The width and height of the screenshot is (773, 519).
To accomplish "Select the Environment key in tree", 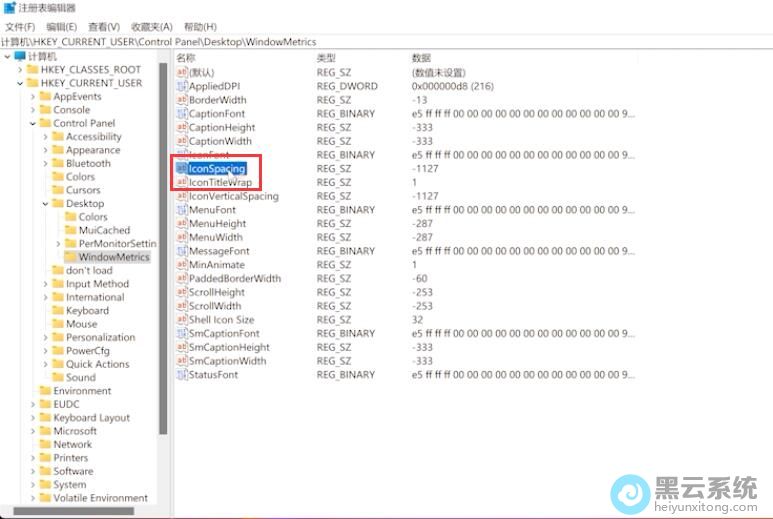I will (82, 391).
